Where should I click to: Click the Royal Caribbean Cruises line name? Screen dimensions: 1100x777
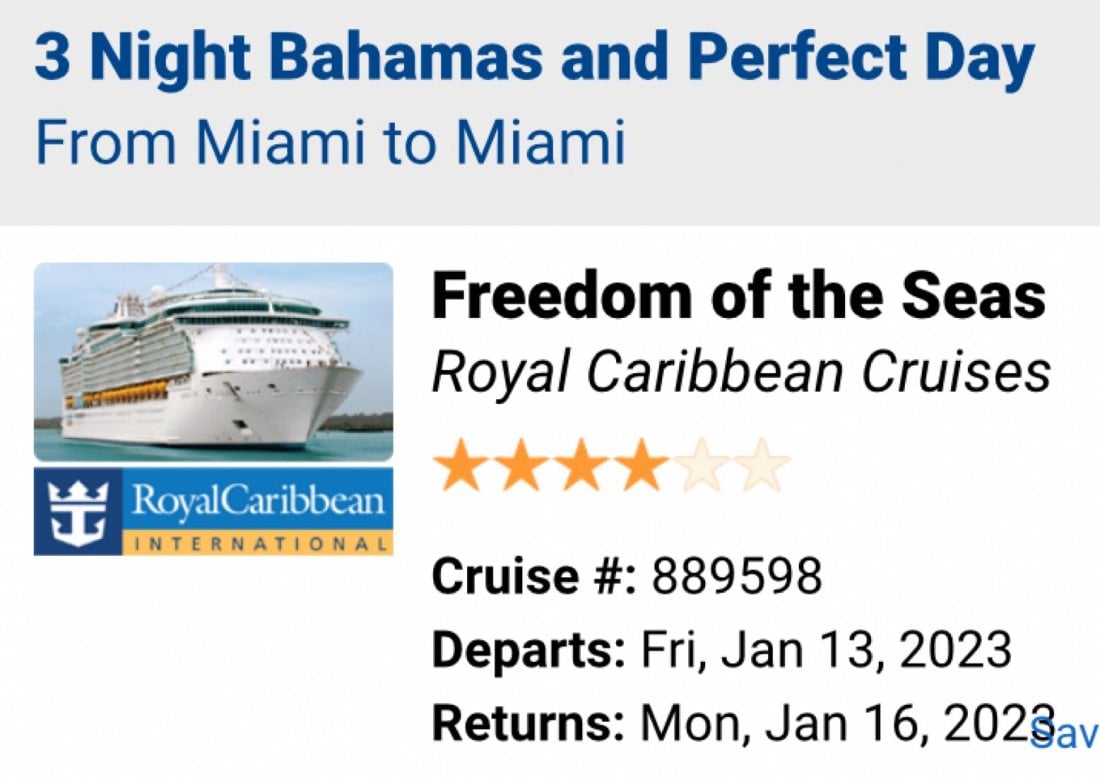[x=741, y=372]
